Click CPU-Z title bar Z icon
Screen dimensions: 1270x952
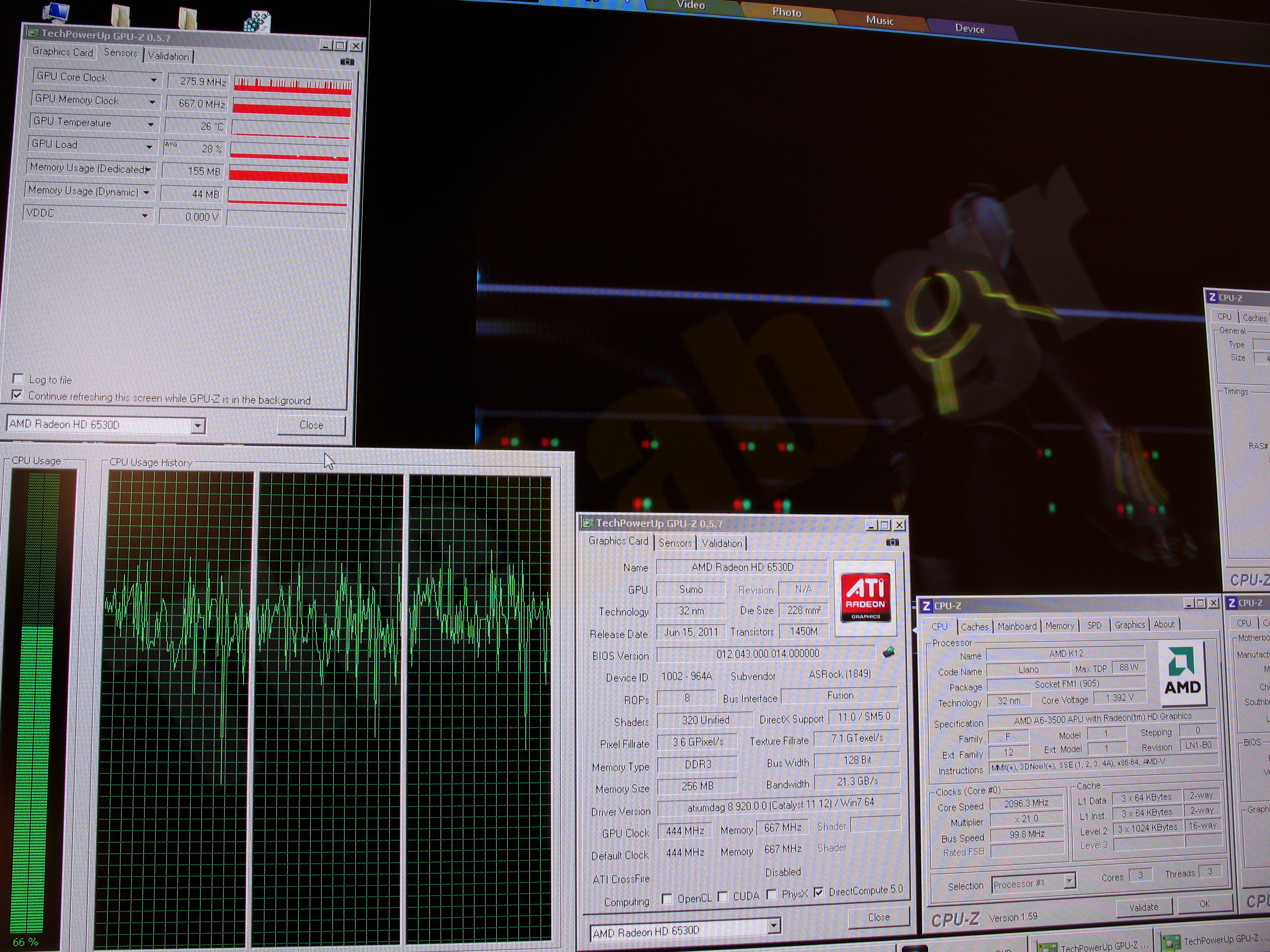pyautogui.click(x=926, y=606)
